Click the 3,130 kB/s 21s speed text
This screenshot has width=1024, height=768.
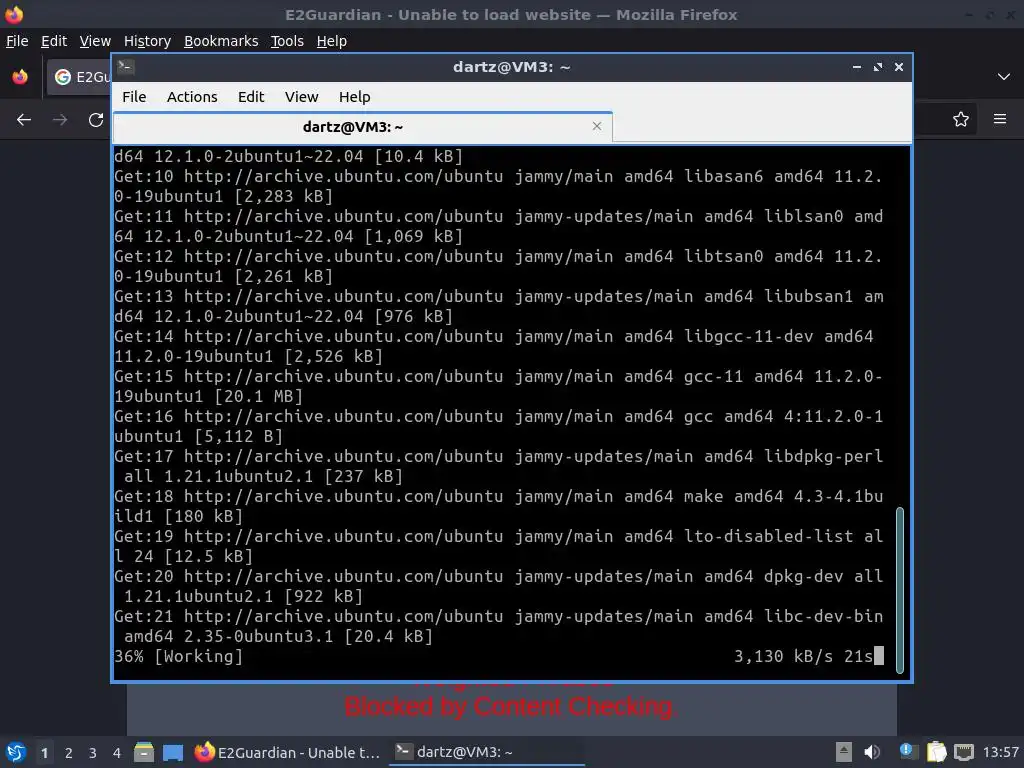803,656
